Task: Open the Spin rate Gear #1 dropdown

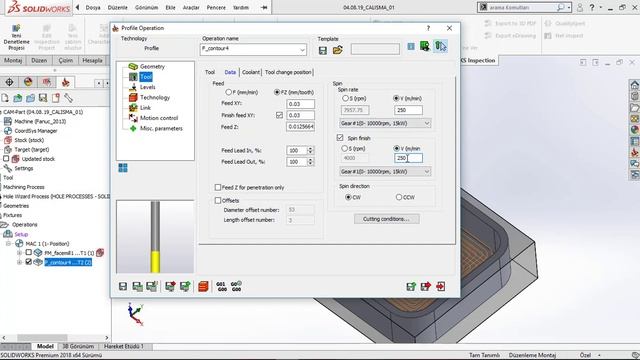Action: (x=427, y=123)
